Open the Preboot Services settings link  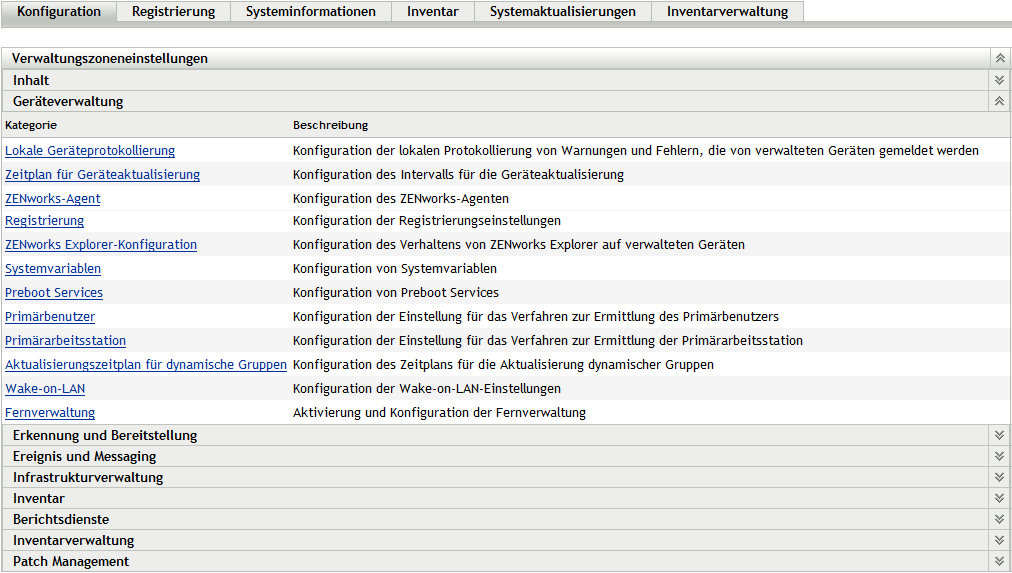coord(54,293)
